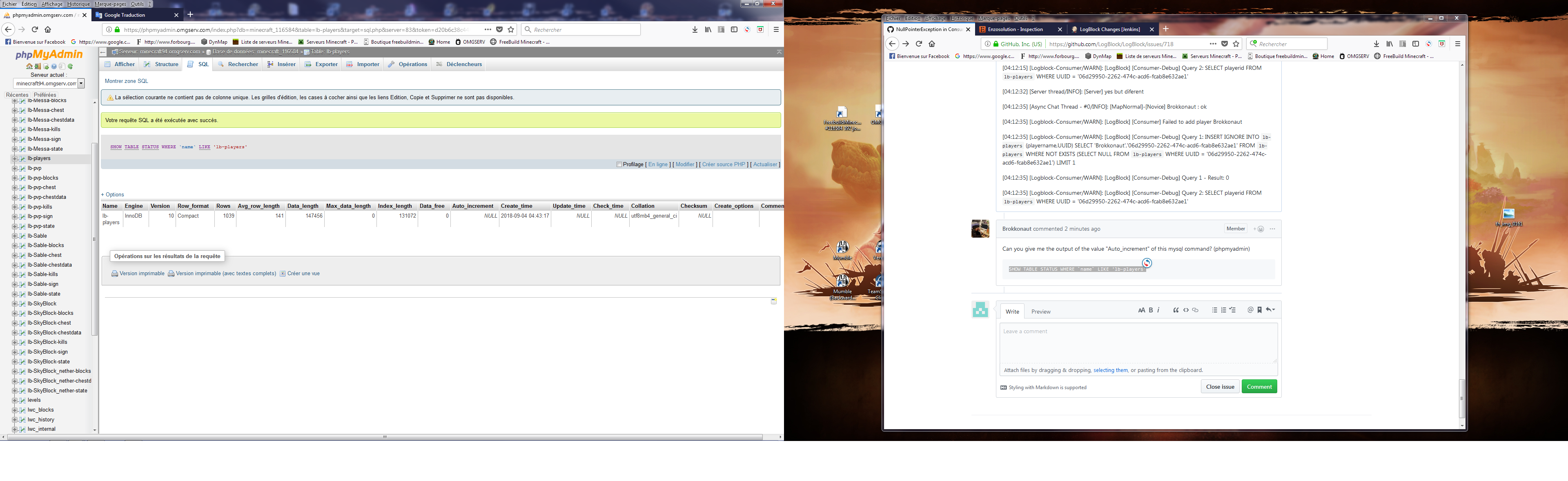Expand the lb-Messa-blocks tree node
The width and height of the screenshot is (1568, 481).
point(15,100)
